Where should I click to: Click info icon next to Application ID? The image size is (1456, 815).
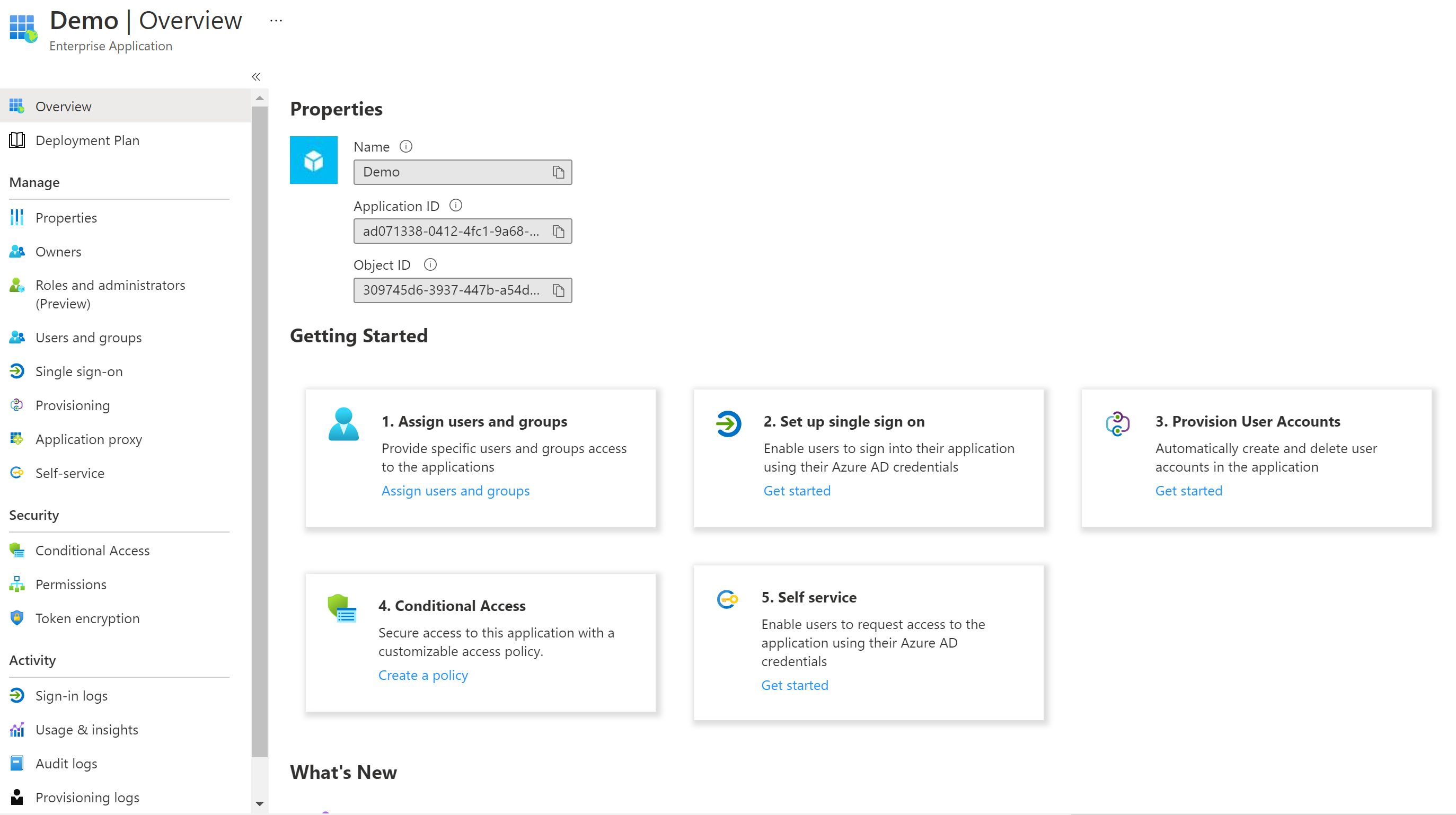click(456, 206)
